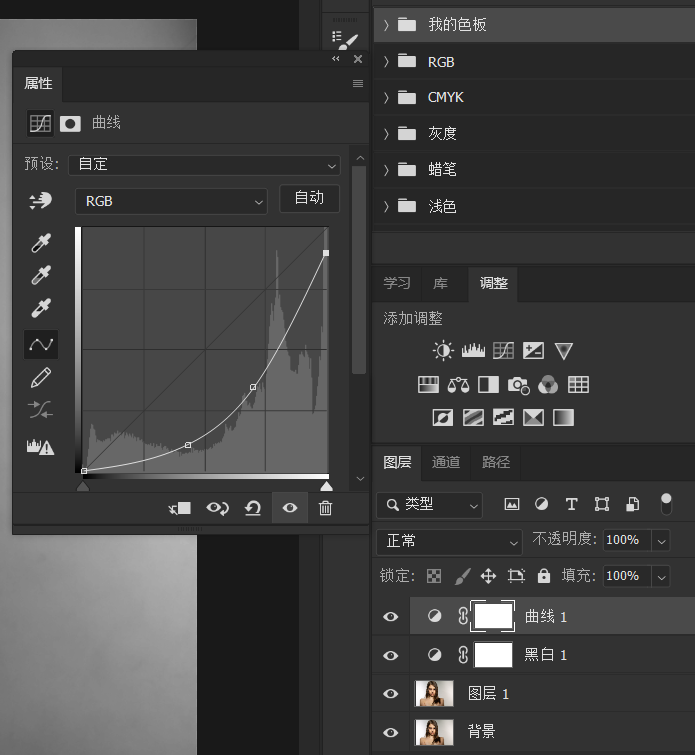Switch to the 库 tab

click(x=440, y=283)
